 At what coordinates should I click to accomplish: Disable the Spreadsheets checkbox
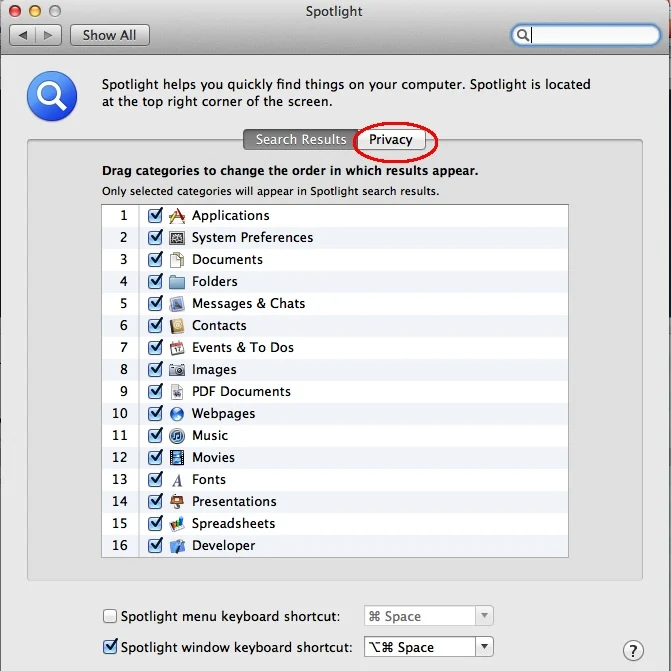point(155,523)
